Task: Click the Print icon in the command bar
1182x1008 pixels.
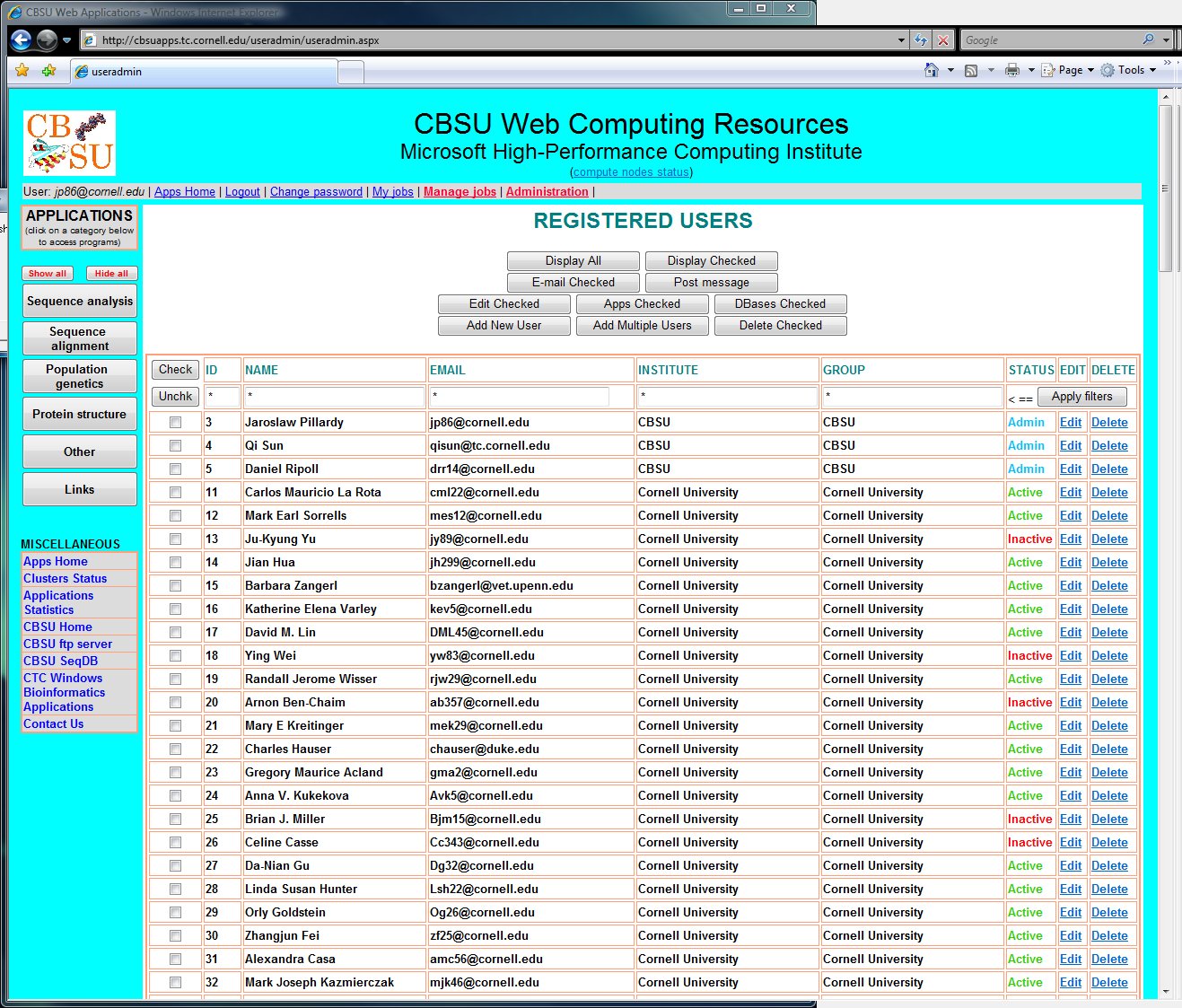Action: click(1012, 70)
